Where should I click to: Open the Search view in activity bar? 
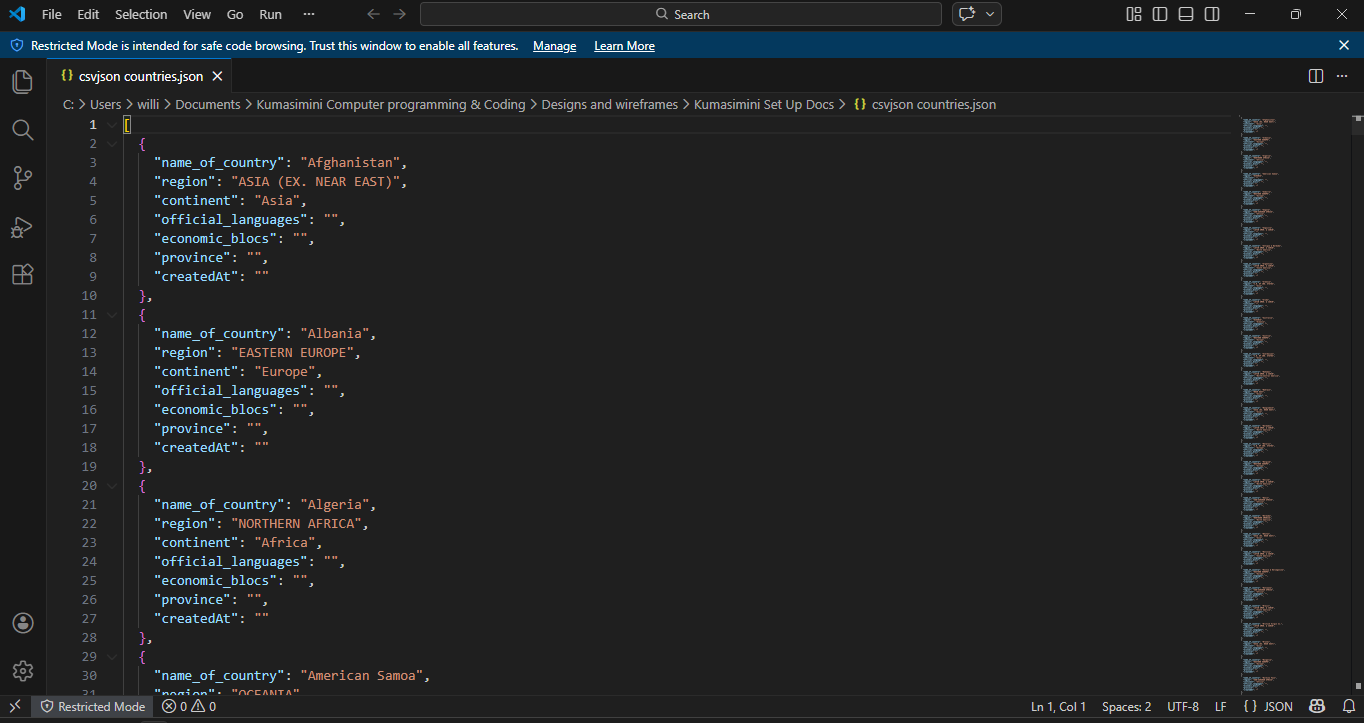coord(22,130)
